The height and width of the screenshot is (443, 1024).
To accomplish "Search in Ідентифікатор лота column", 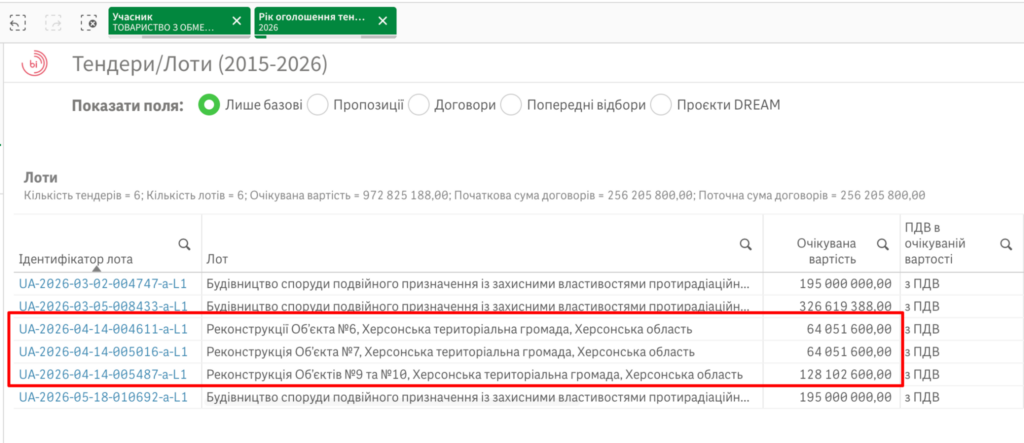I will point(184,244).
